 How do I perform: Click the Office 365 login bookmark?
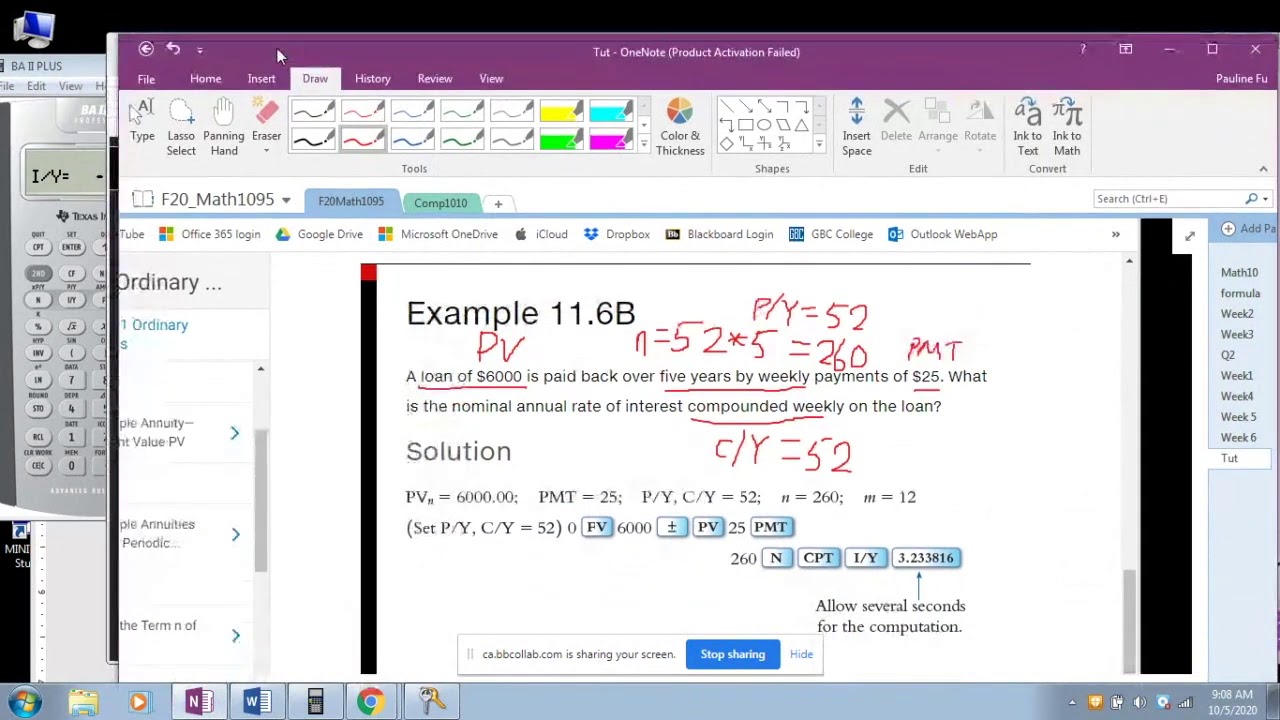pyautogui.click(x=209, y=234)
